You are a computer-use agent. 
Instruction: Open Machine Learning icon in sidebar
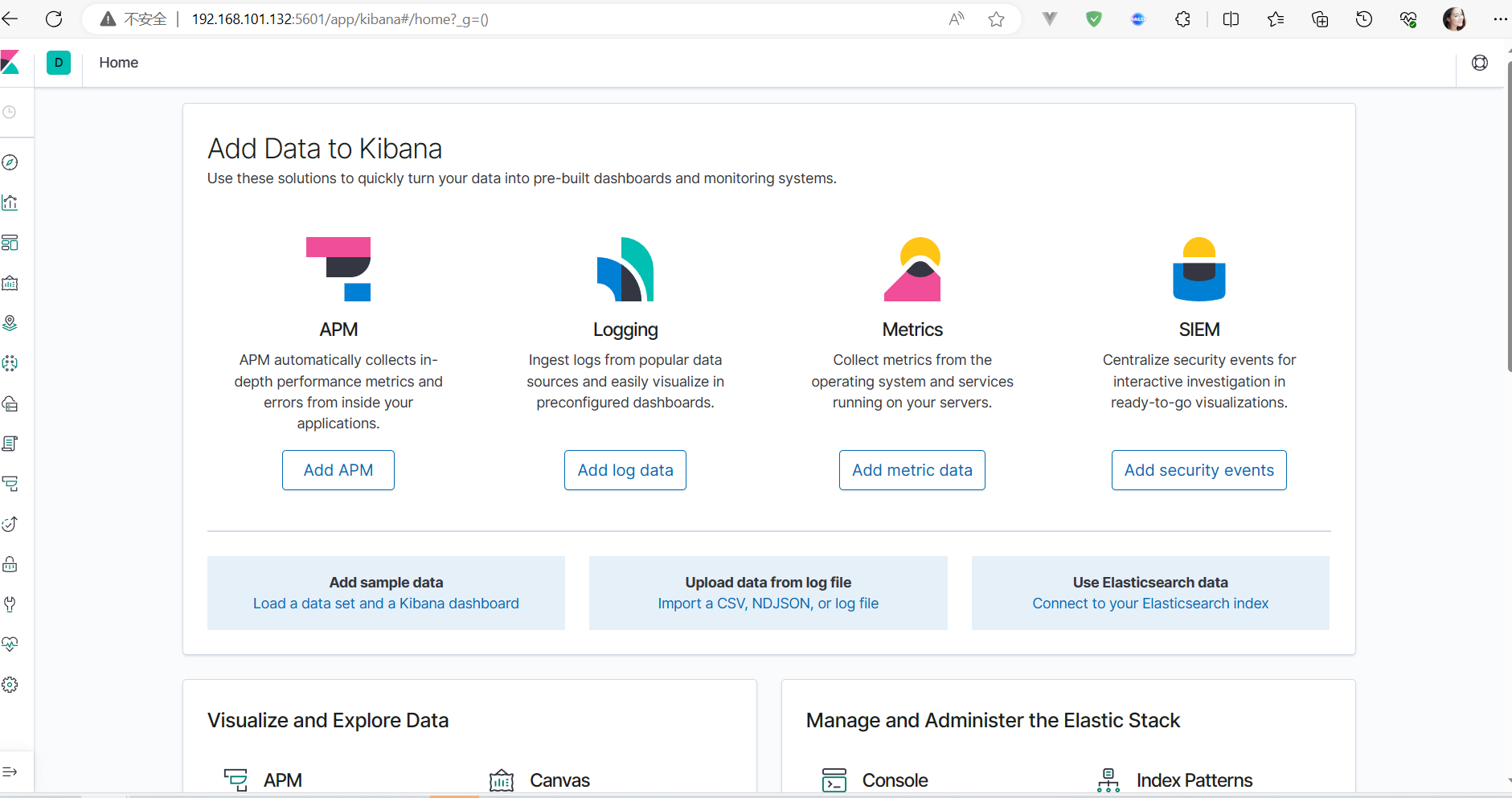point(10,363)
